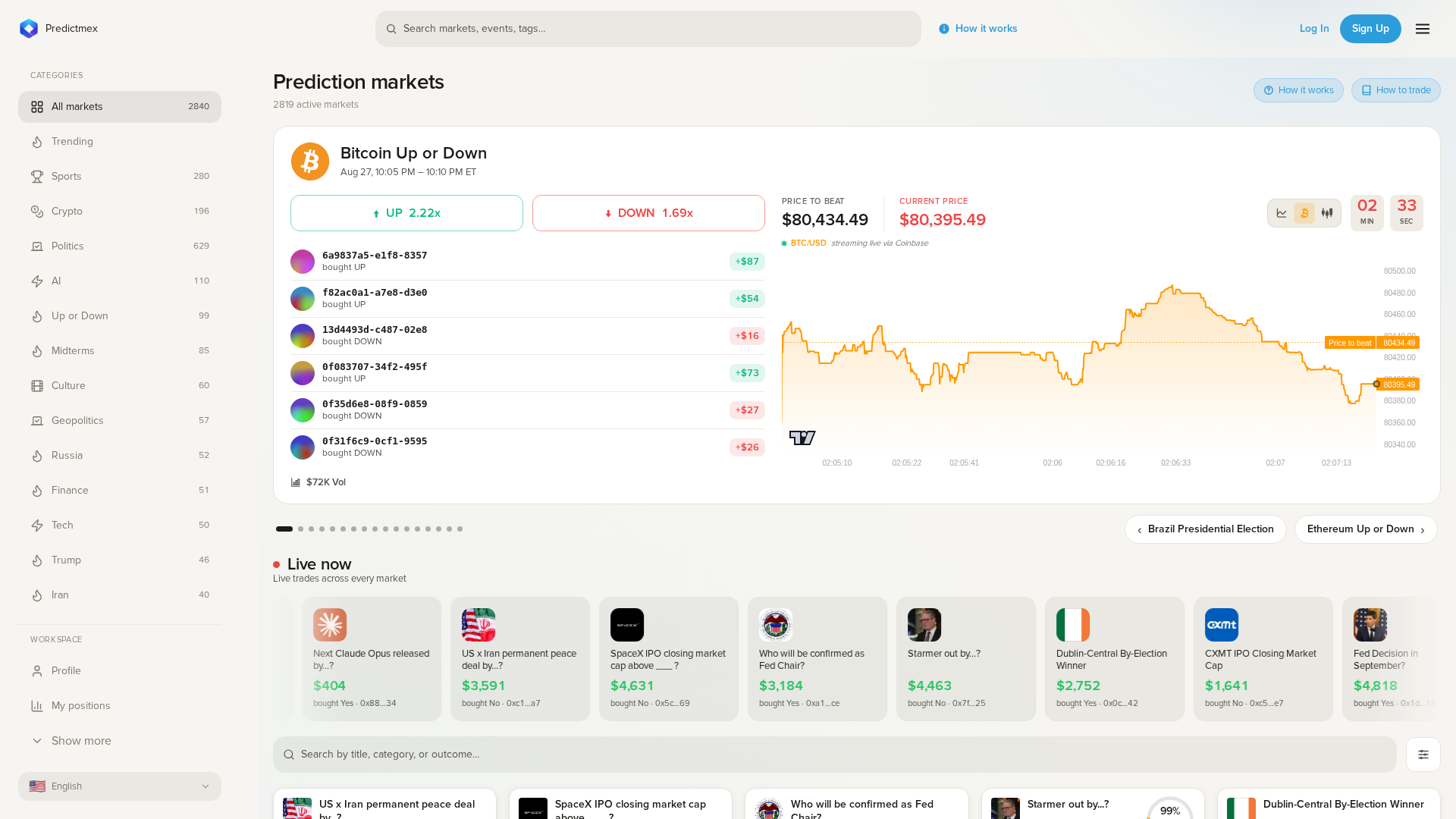Open the Trump category

coord(120,560)
